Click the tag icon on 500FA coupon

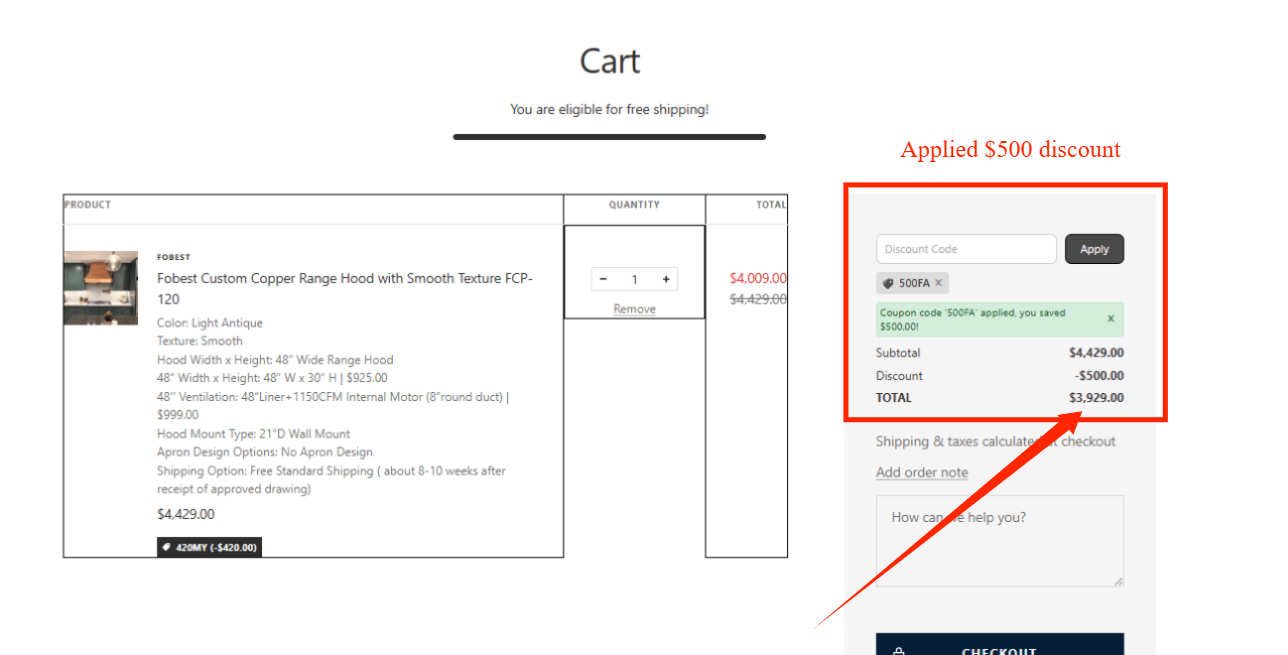(x=888, y=283)
